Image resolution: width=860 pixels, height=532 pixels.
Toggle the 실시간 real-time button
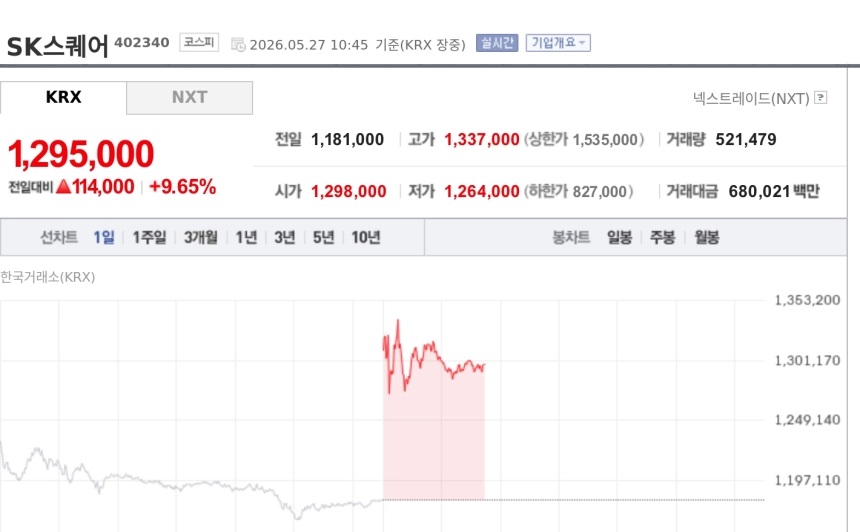(497, 43)
